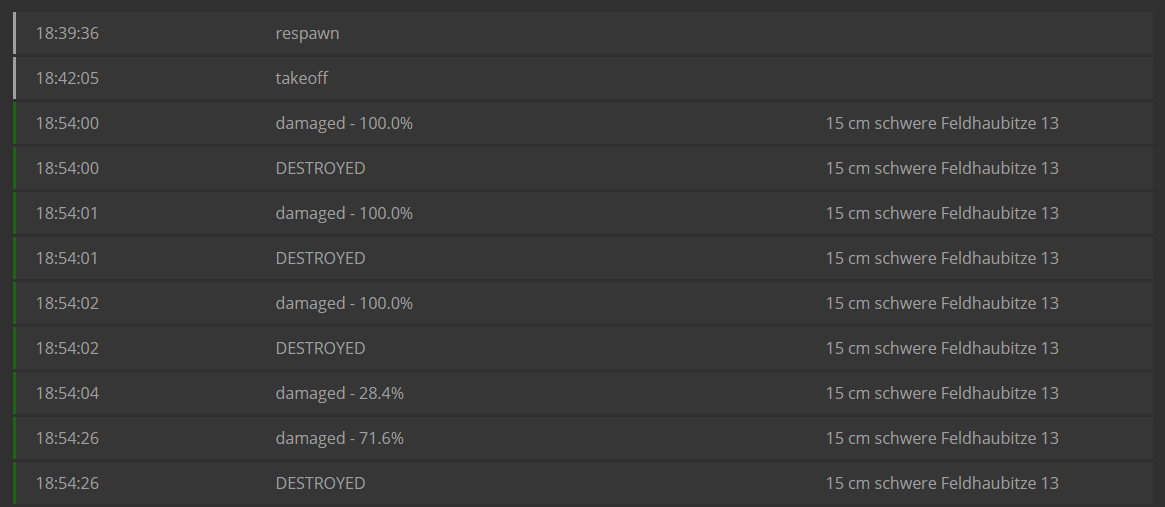This screenshot has width=1165, height=507.
Task: Select the damaged - 71.6% entry
Action: coord(339,438)
